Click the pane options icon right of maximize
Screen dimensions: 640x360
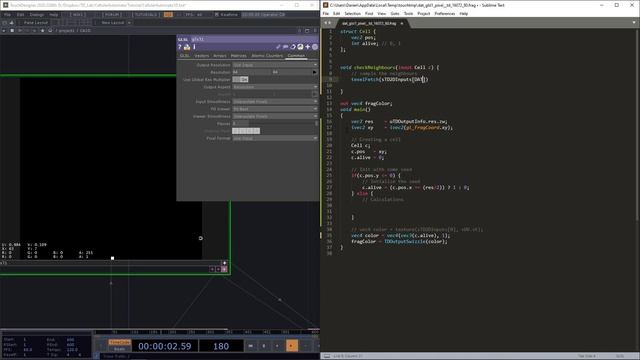pyautogui.click(x=315, y=31)
